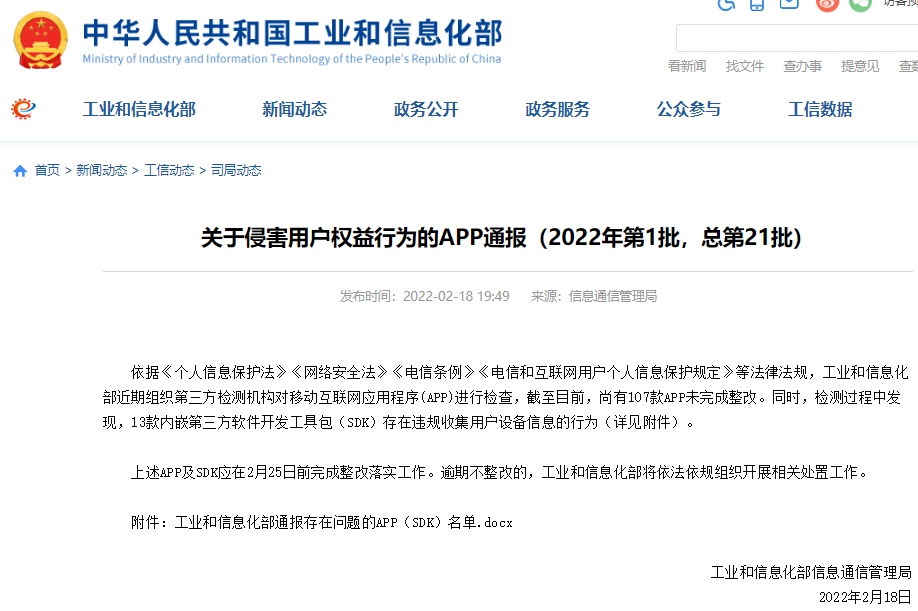Click the accessibility (barrier-free) icon

[x=724, y=6]
